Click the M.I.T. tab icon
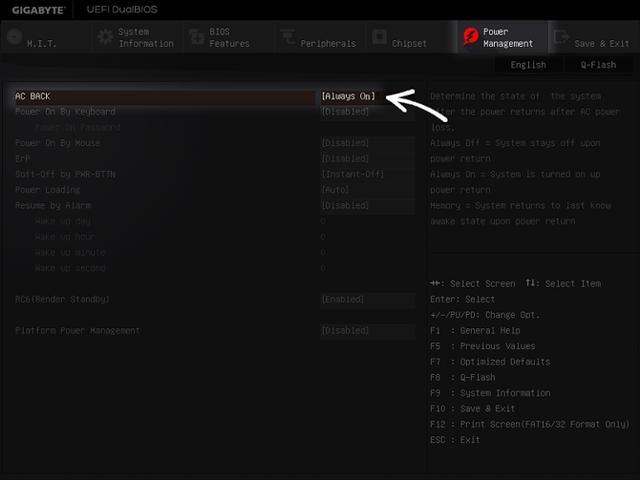Screen dimensions: 640x480 14,37
